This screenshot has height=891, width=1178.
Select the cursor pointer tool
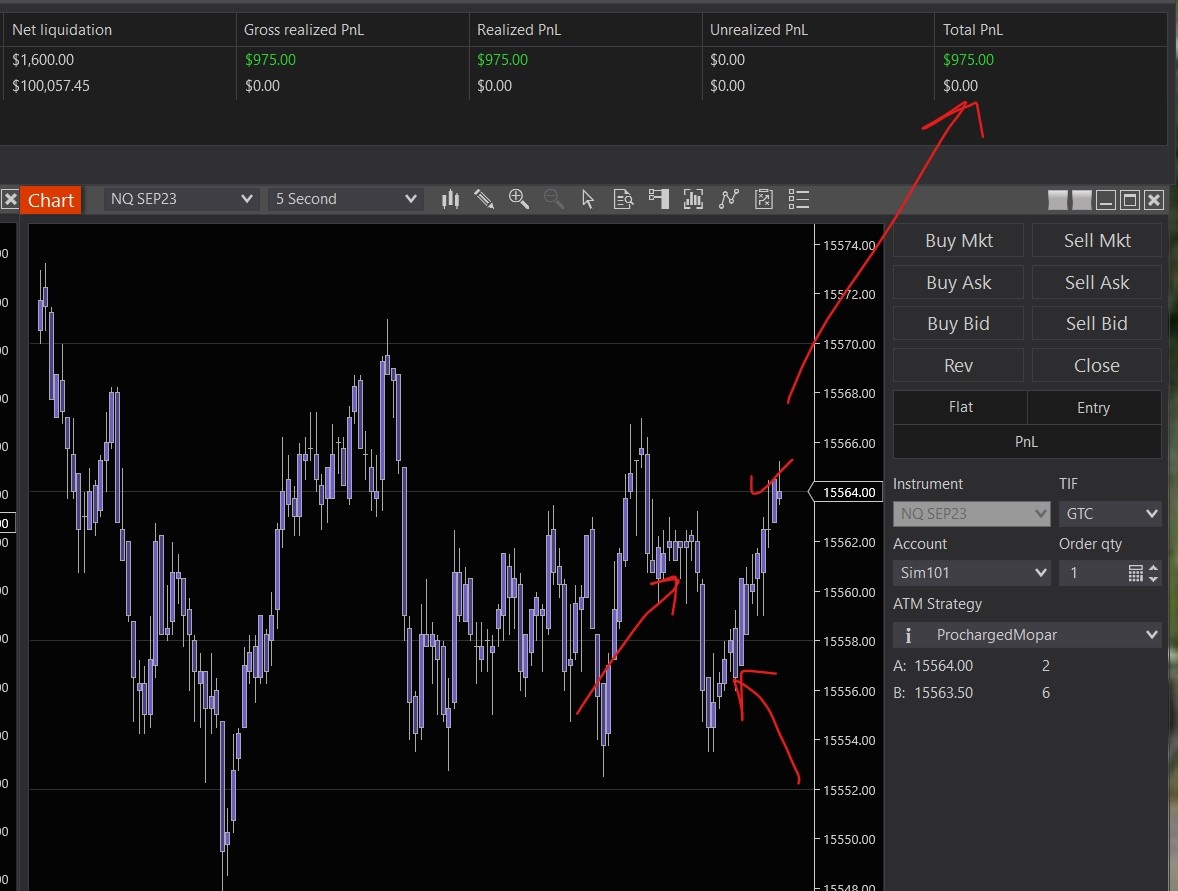pos(588,199)
